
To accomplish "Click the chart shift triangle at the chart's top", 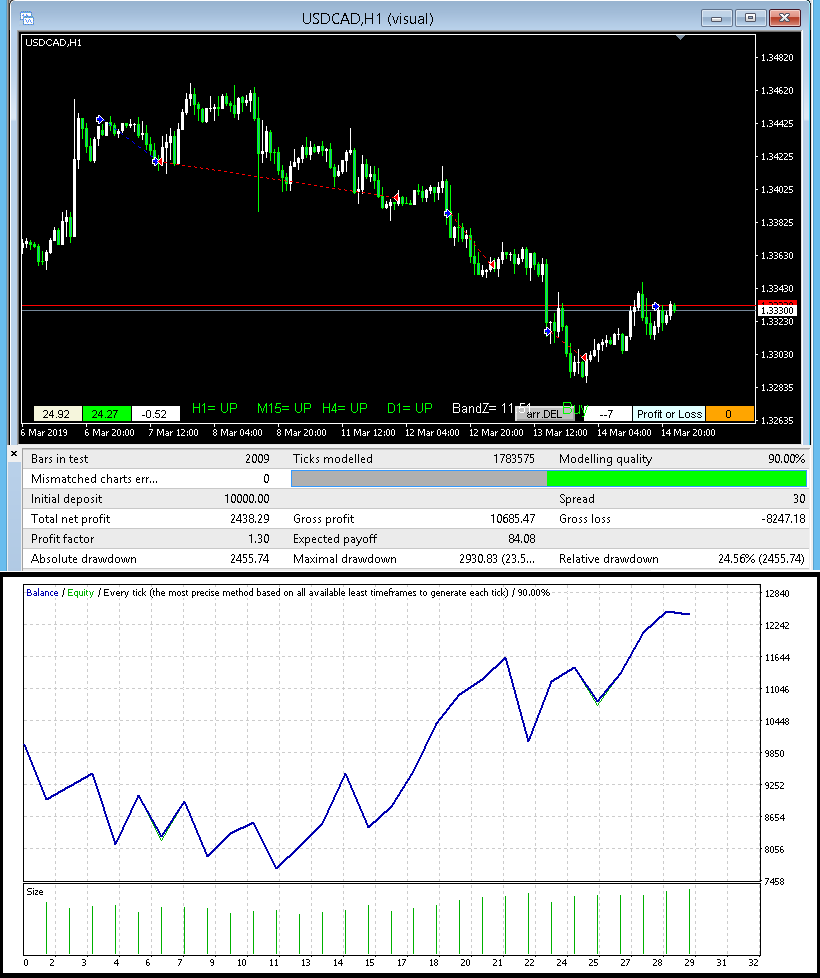I will click(x=680, y=38).
